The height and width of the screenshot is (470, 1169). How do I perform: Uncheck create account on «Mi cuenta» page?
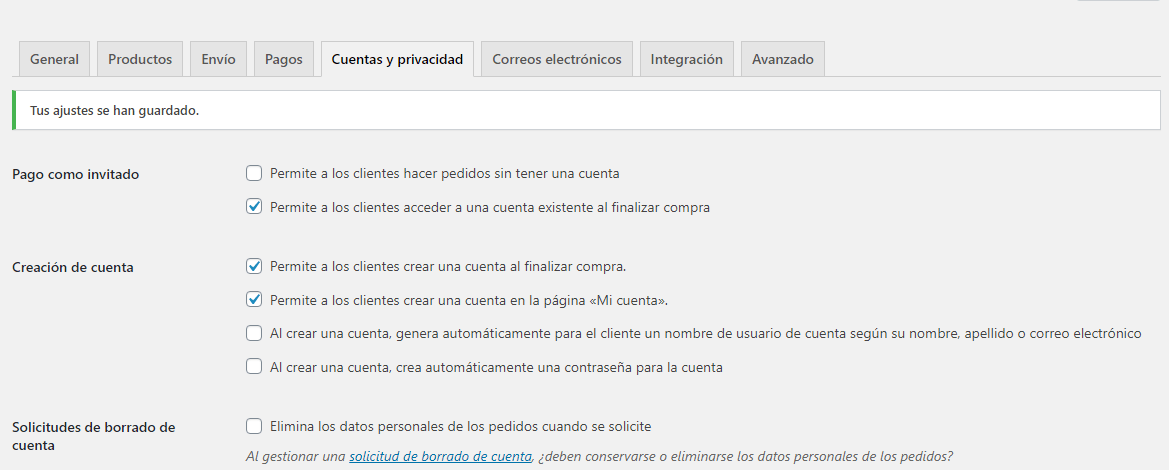click(254, 300)
